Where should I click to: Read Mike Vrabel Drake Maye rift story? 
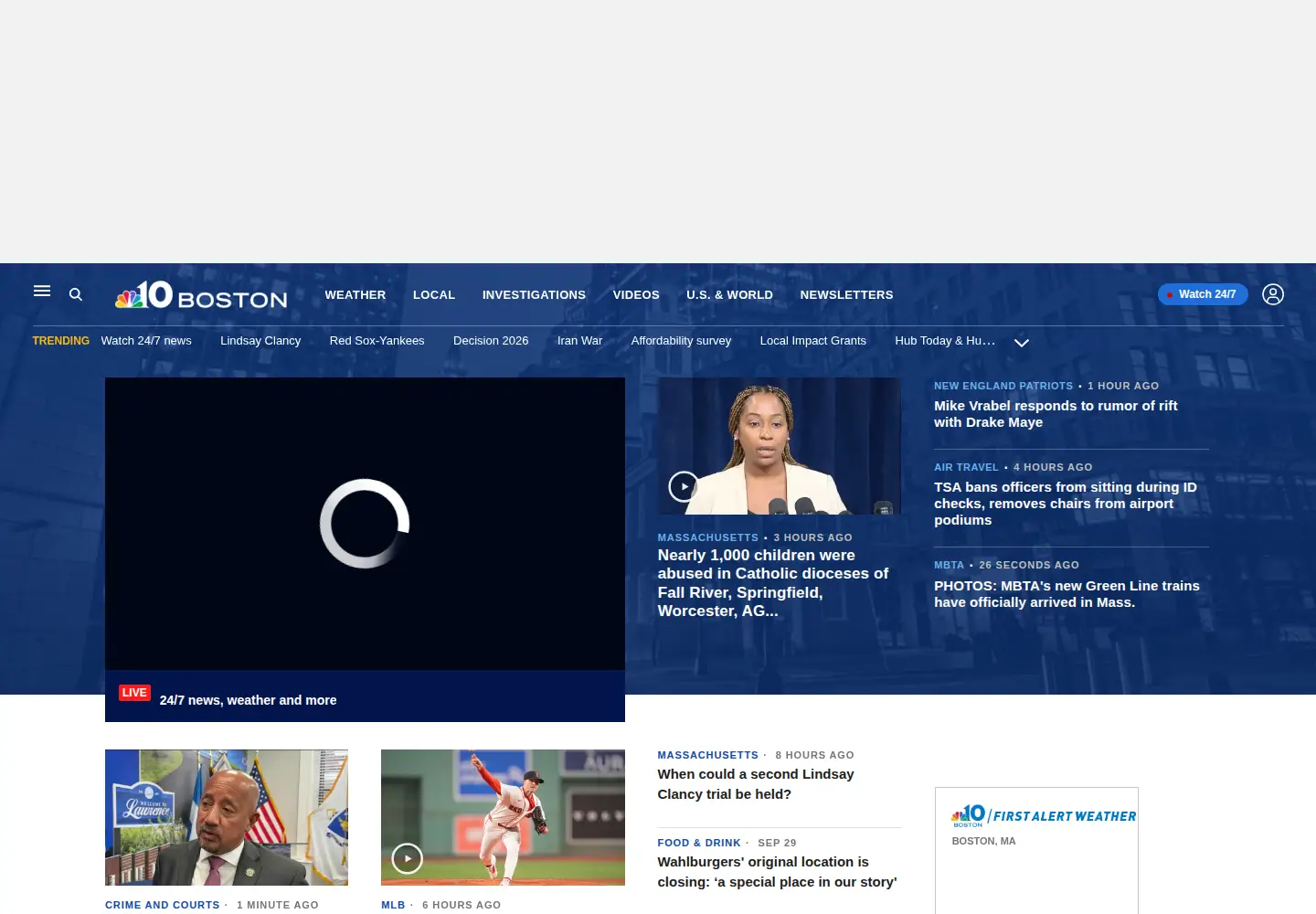(1056, 414)
